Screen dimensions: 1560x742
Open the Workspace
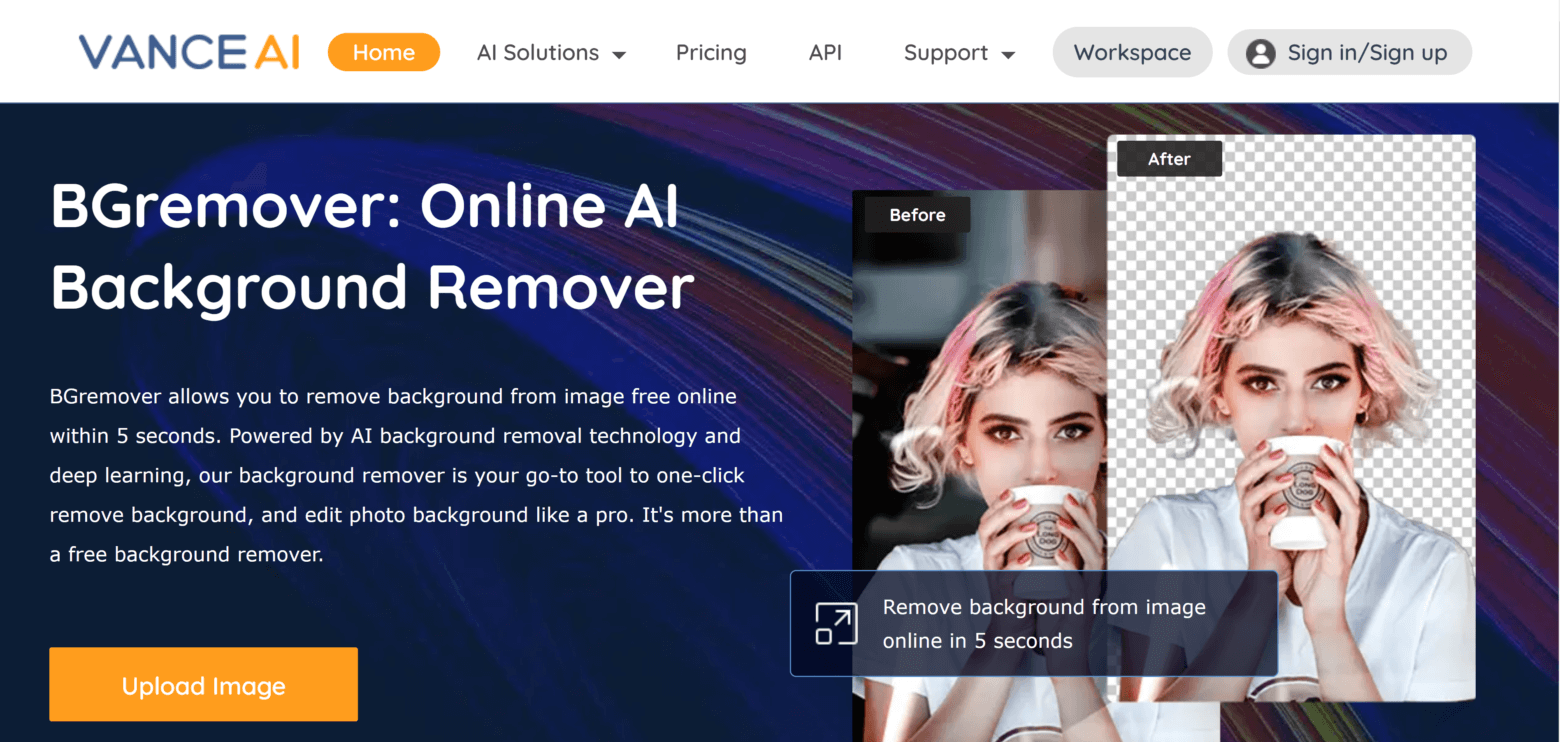click(1132, 52)
